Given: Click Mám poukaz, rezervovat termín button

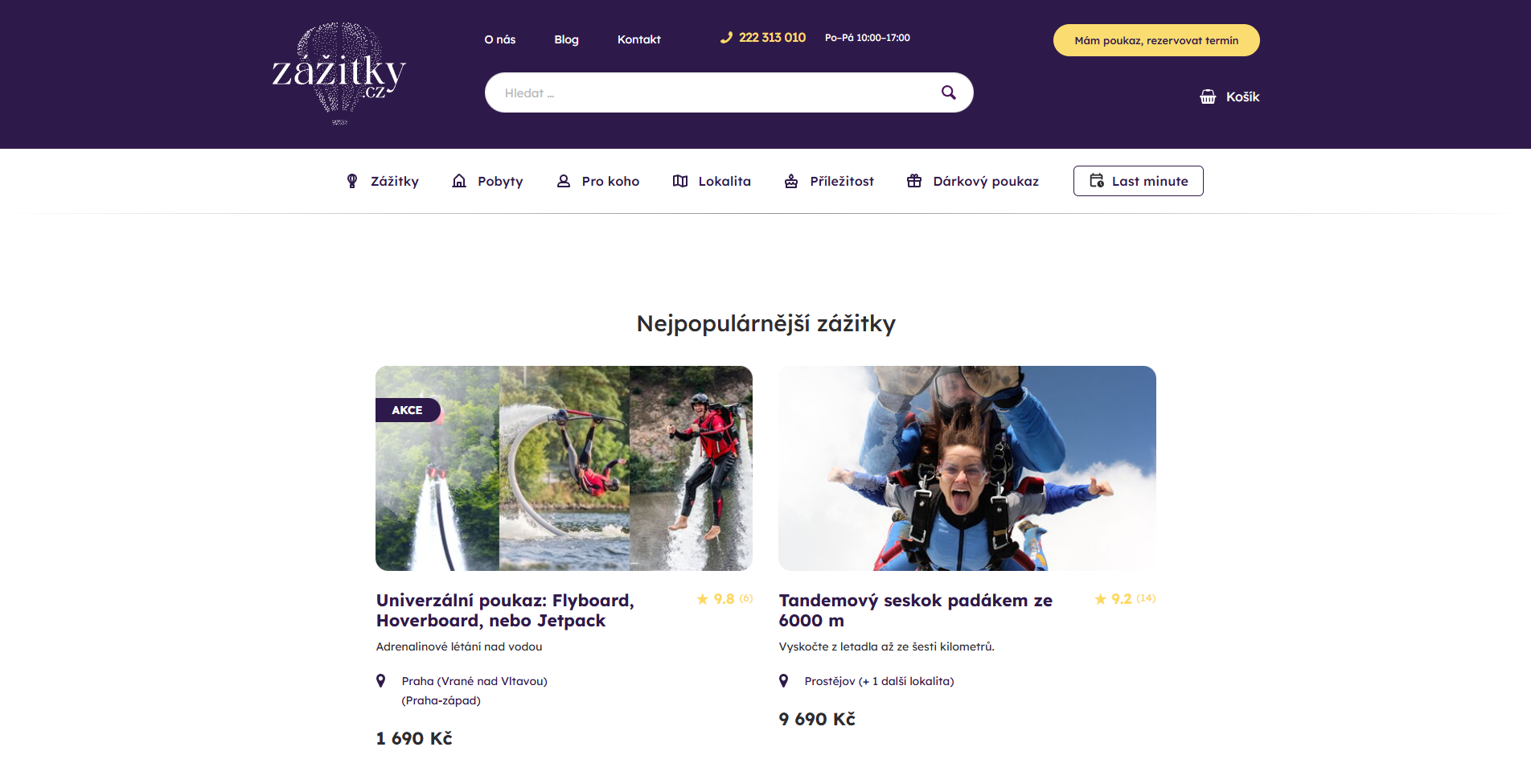Looking at the screenshot, I should [1156, 40].
